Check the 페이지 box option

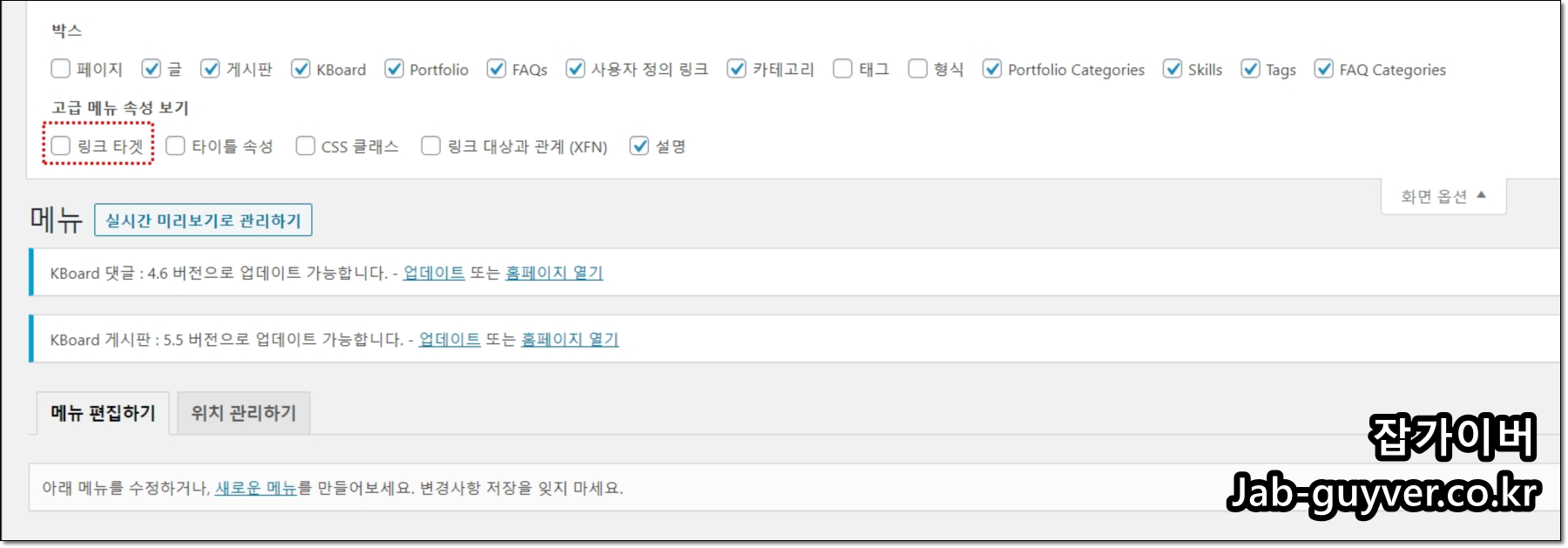(60, 68)
